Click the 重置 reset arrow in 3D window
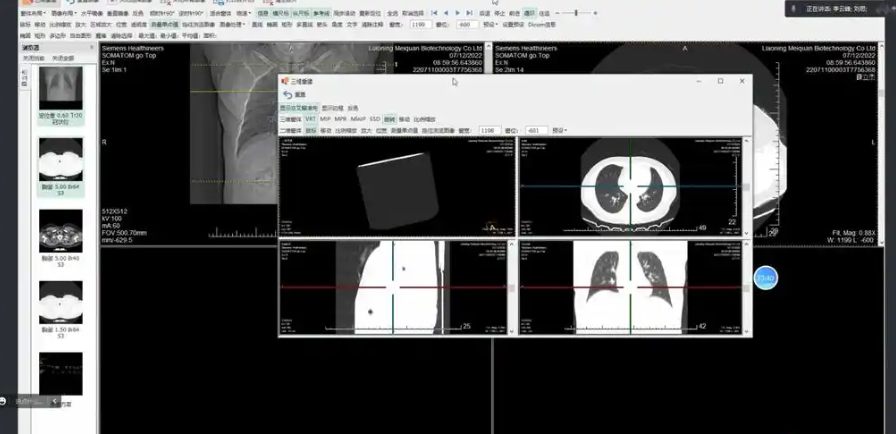 click(288, 95)
